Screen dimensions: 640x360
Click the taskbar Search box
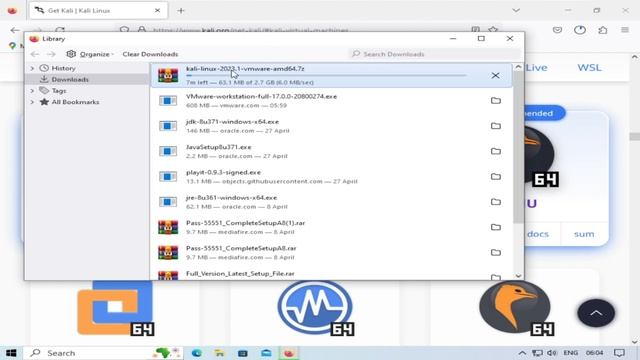(104, 353)
